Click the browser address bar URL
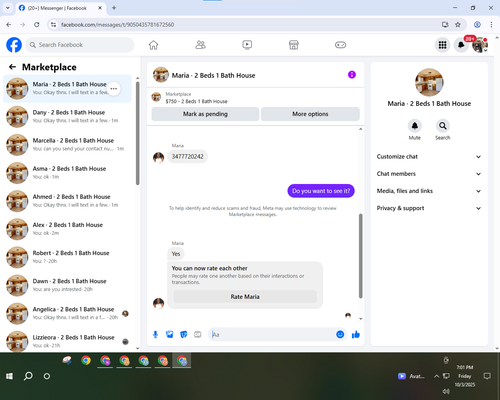 (117, 25)
